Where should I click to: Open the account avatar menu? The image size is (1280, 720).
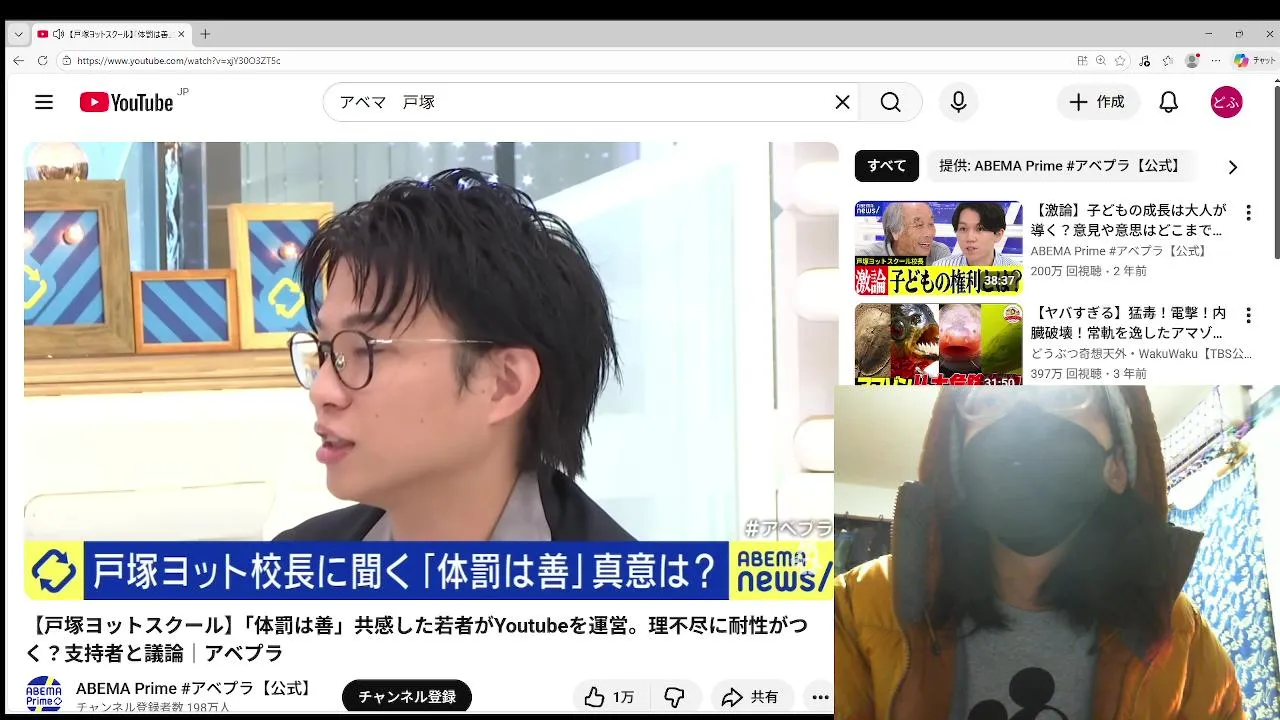(1226, 102)
